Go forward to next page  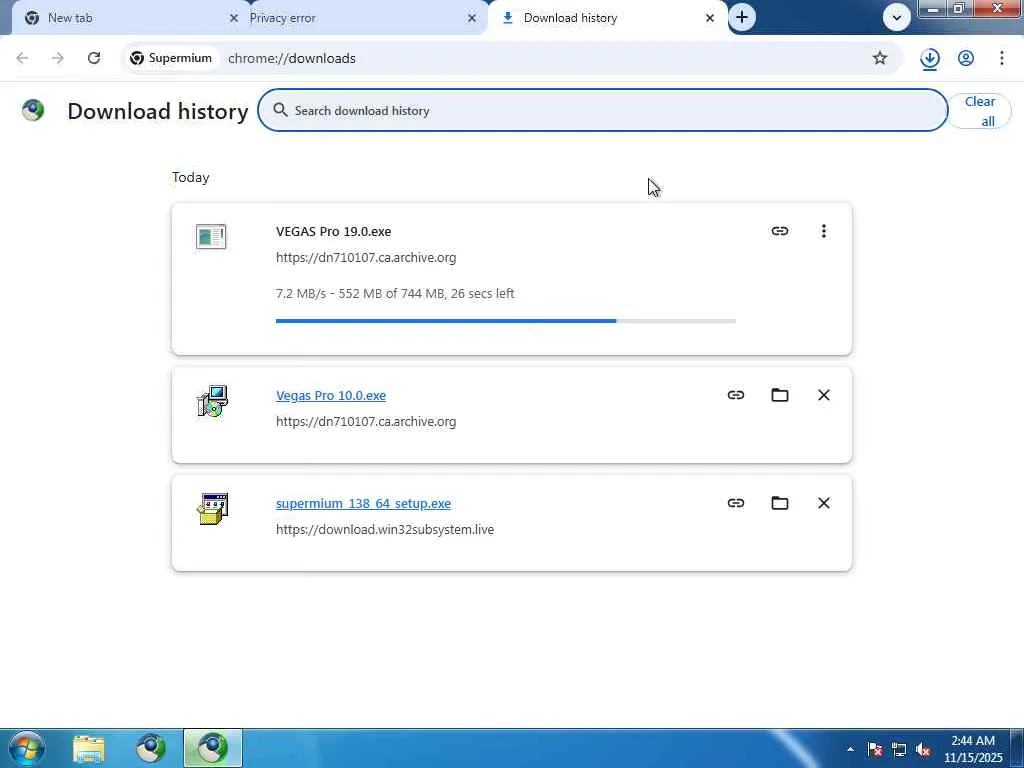pos(58,58)
